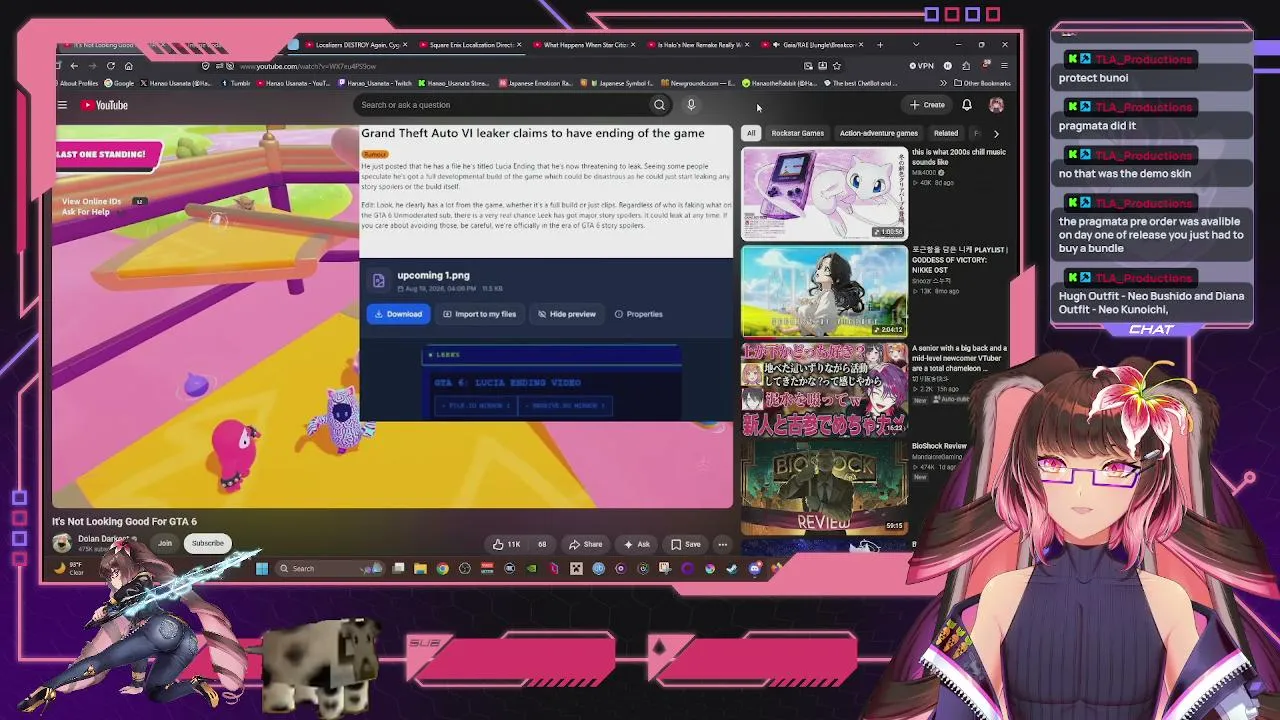
Task: Open Japanese Emoticon bookmark
Action: (x=535, y=83)
